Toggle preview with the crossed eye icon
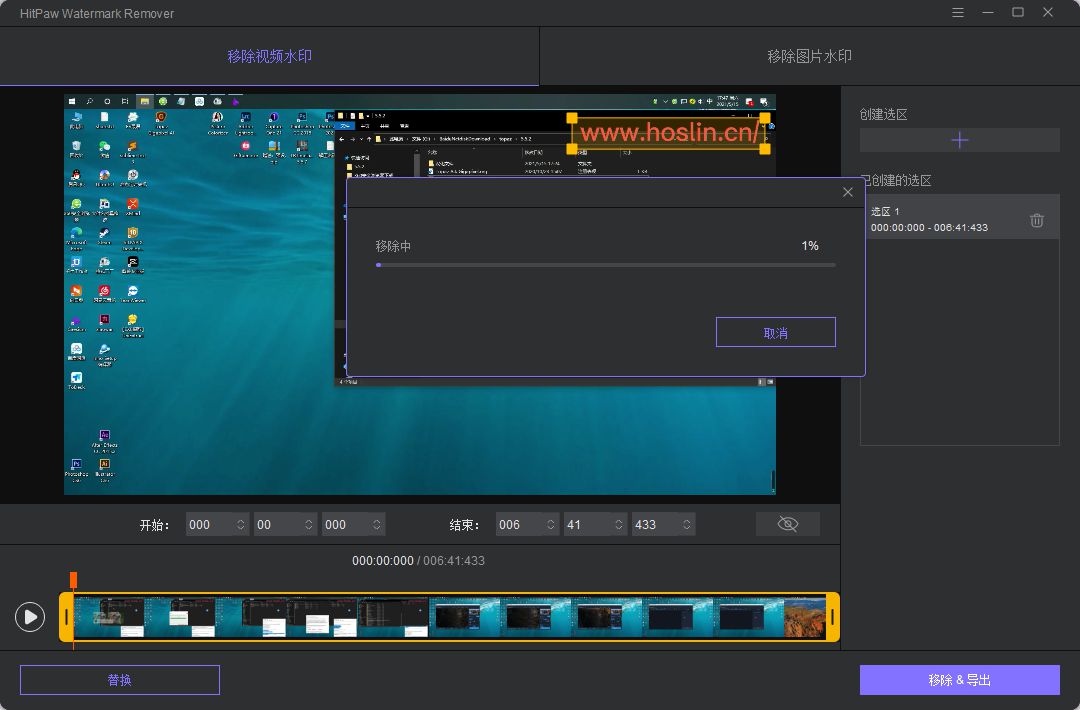The width and height of the screenshot is (1080, 710). click(x=787, y=524)
